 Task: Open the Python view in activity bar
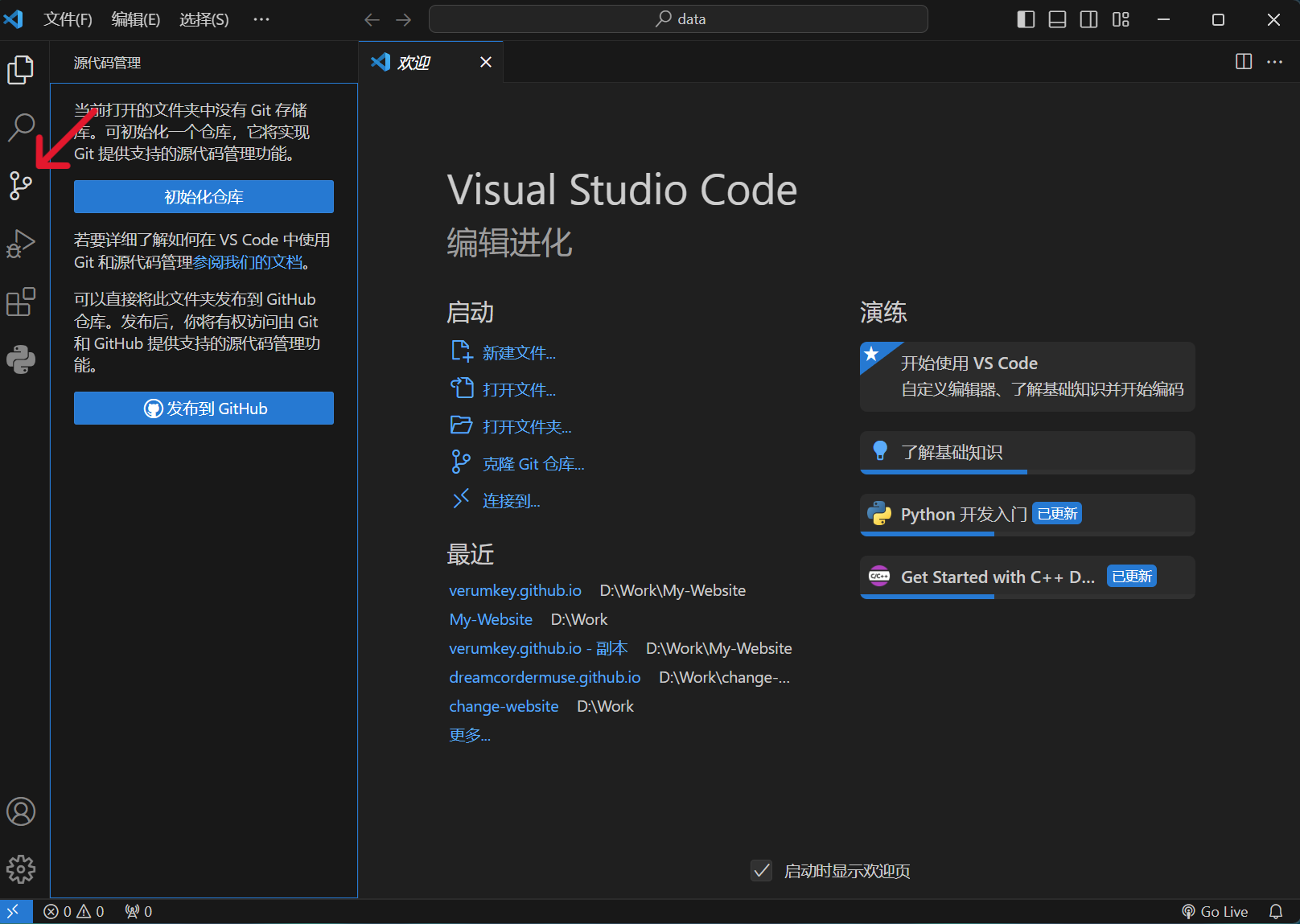[21, 359]
